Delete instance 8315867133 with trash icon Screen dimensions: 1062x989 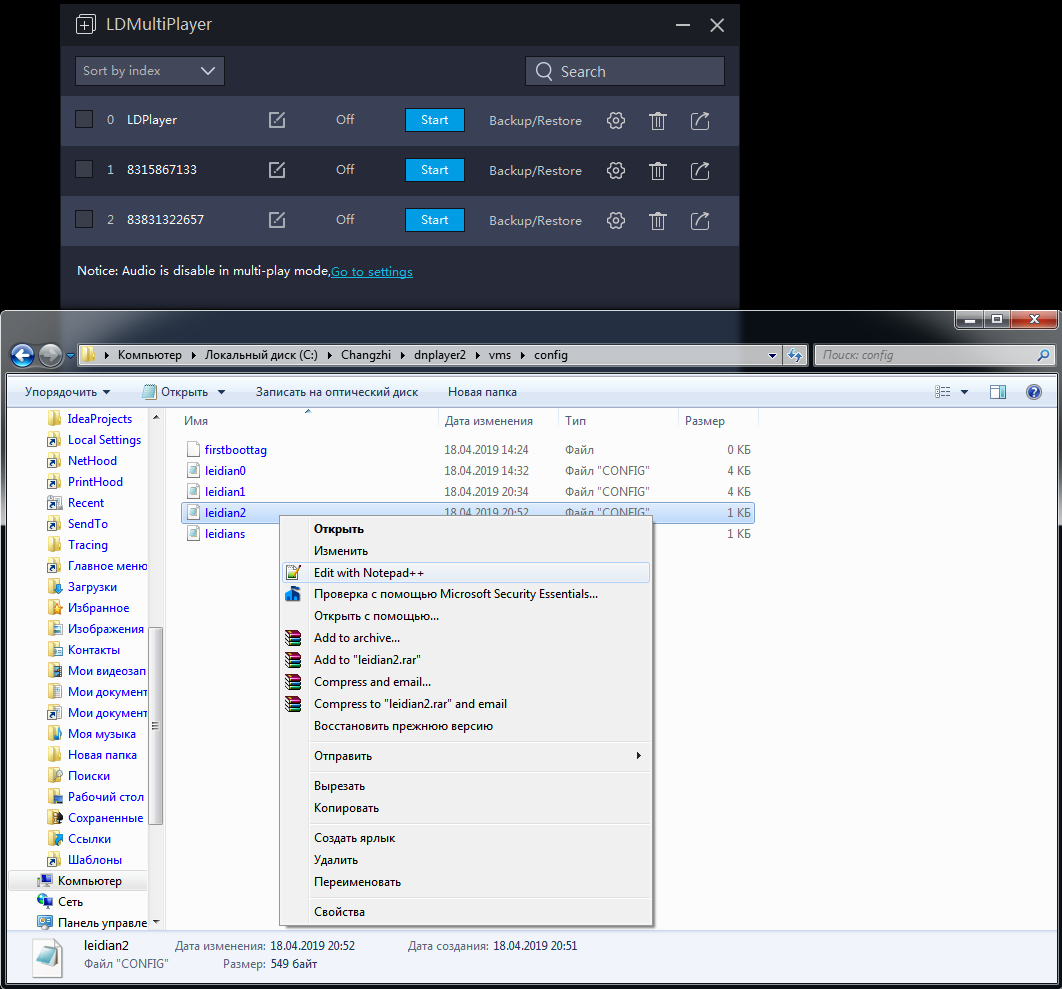tap(658, 171)
